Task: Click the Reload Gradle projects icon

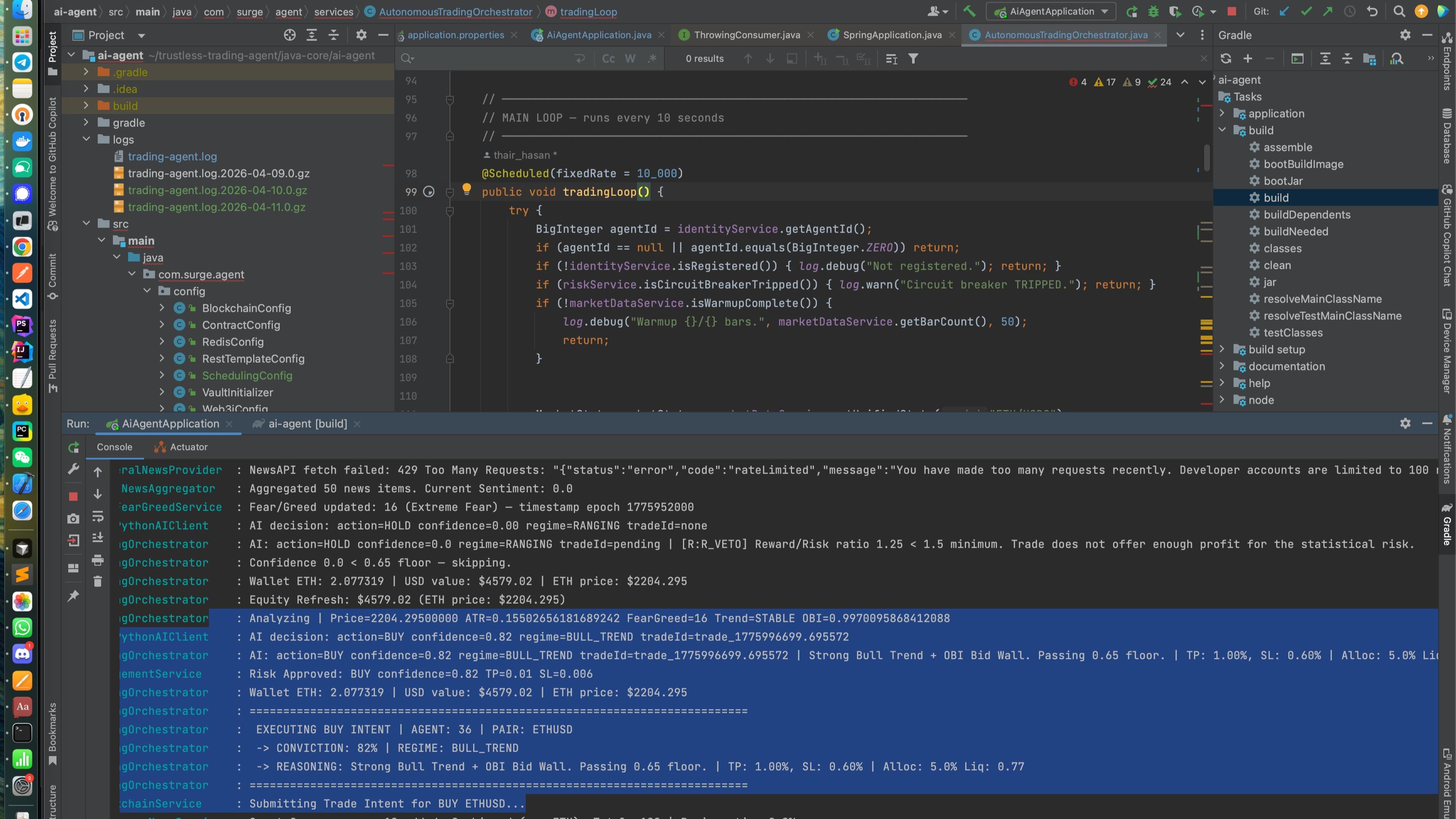Action: (1226, 59)
